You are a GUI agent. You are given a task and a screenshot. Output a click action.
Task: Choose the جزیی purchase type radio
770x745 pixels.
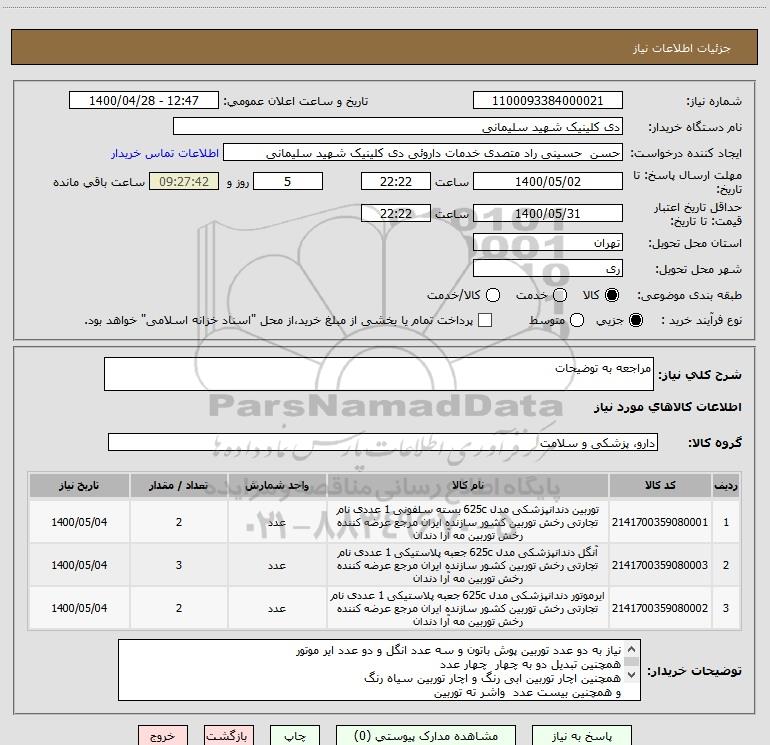[x=635, y=320]
